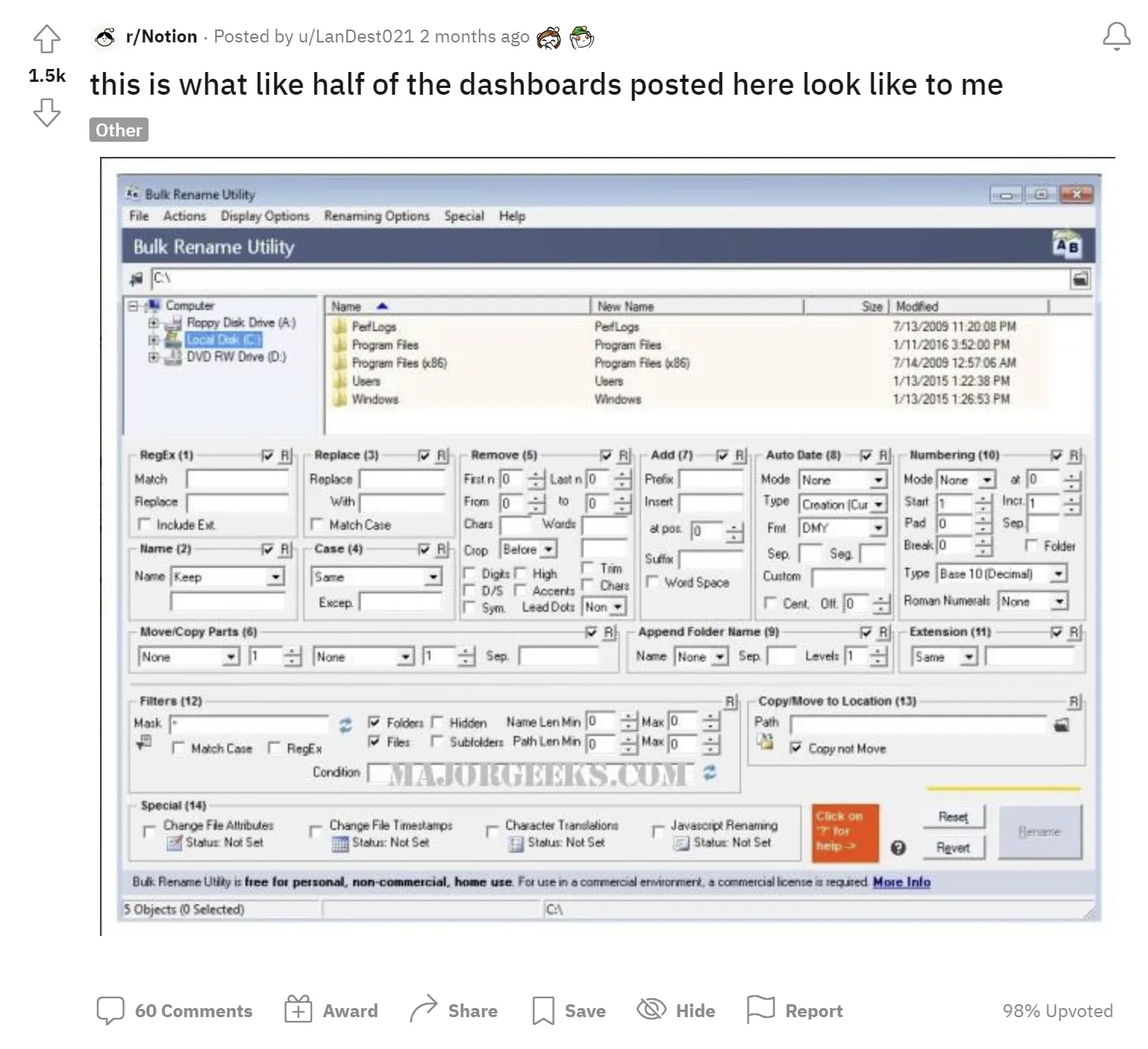The width and height of the screenshot is (1148, 1049).
Task: Open the Name (2) Keep dropdown
Action: 227,577
